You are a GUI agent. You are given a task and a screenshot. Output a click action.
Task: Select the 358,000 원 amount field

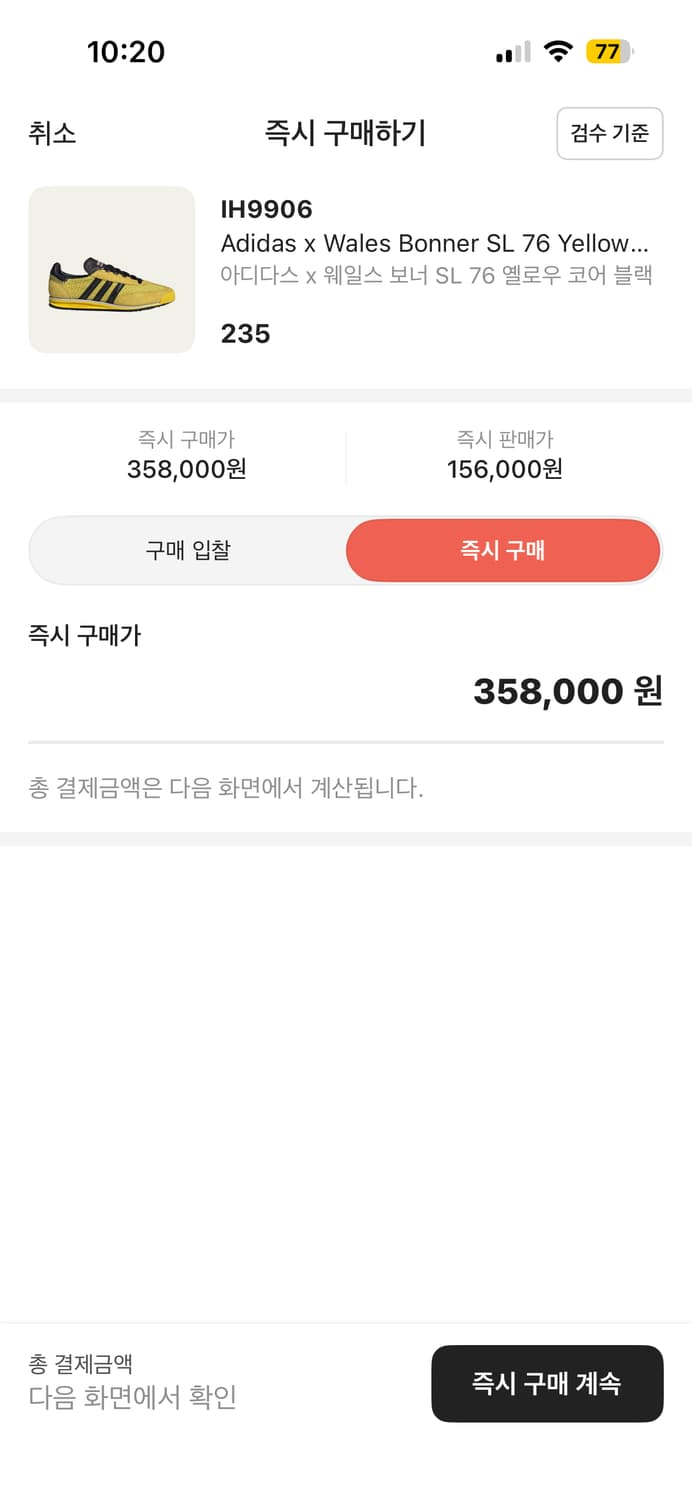[569, 690]
